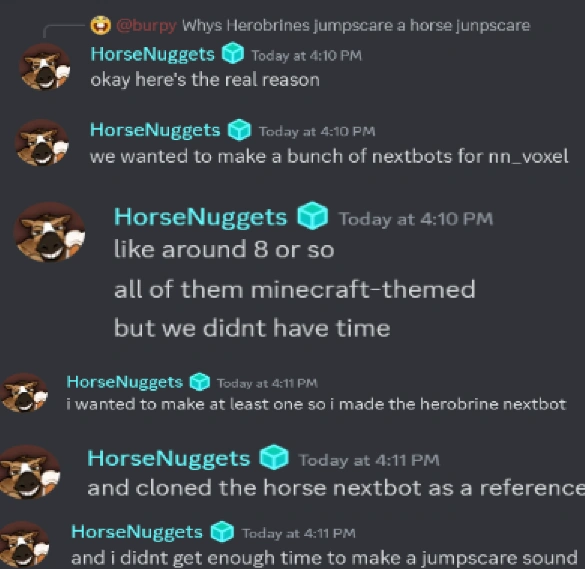
Task: Open HorseNuggets avatar beside the nn_voxel message
Action: pyautogui.click(x=42, y=143)
